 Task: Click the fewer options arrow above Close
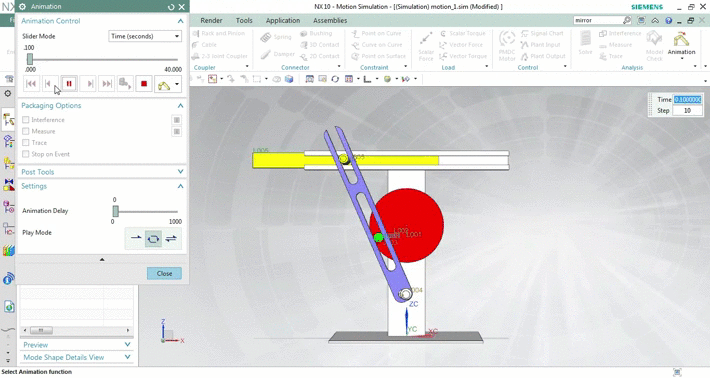pyautogui.click(x=102, y=260)
